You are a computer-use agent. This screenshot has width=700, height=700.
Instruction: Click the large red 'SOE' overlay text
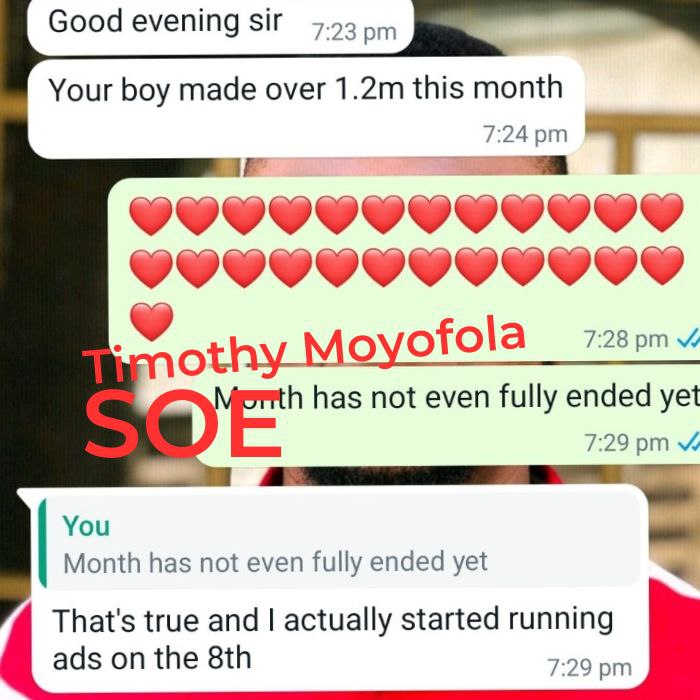[182, 424]
